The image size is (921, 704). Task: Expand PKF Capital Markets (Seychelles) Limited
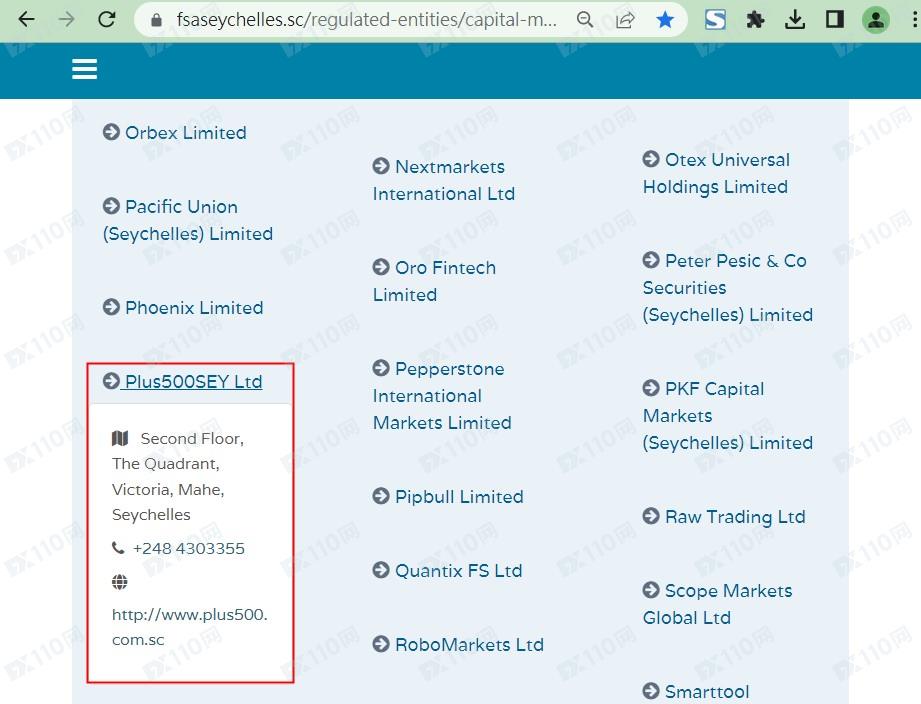coord(728,416)
